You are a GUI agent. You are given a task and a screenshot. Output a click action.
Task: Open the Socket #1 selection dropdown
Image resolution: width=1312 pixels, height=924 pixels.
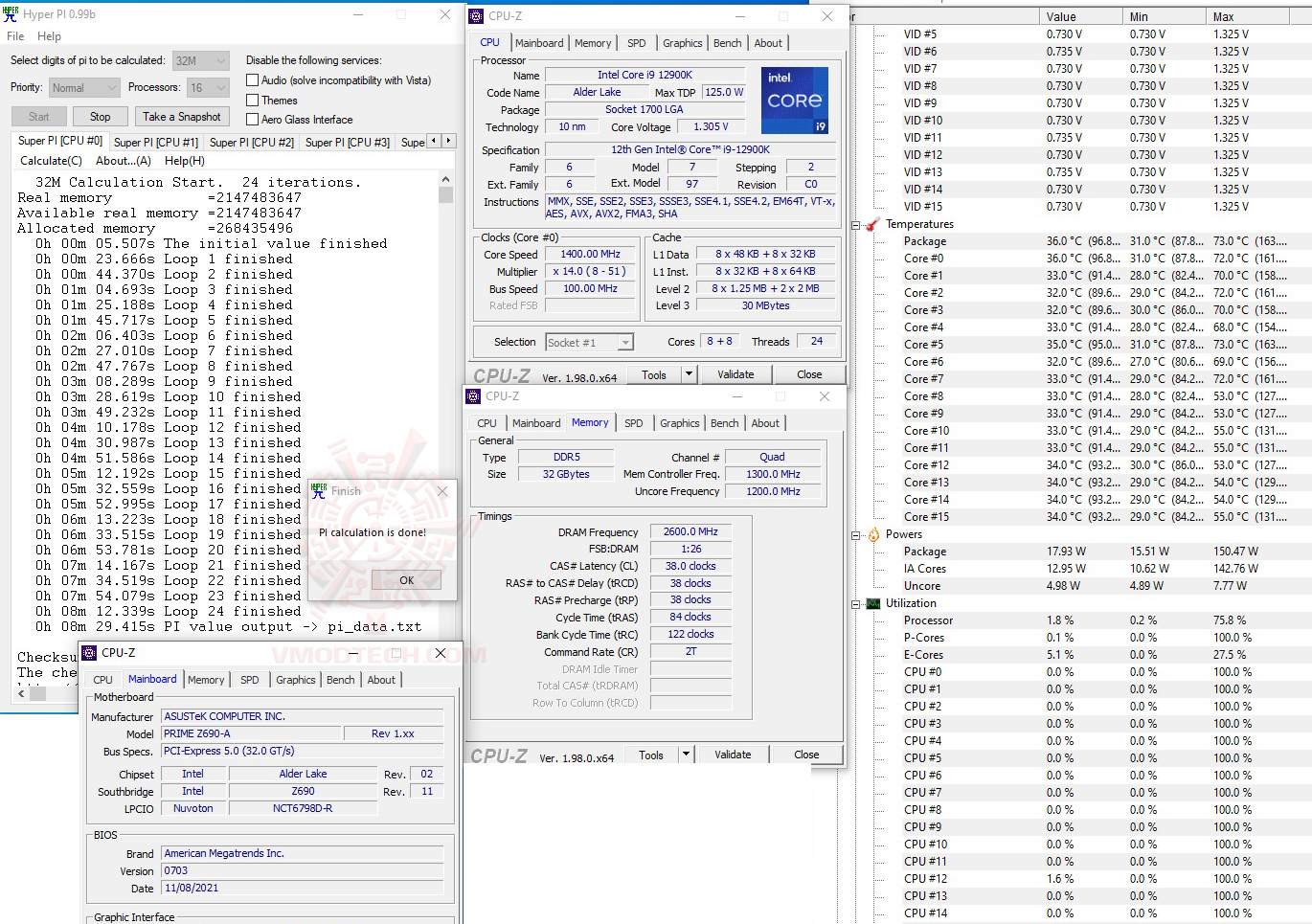coord(624,341)
